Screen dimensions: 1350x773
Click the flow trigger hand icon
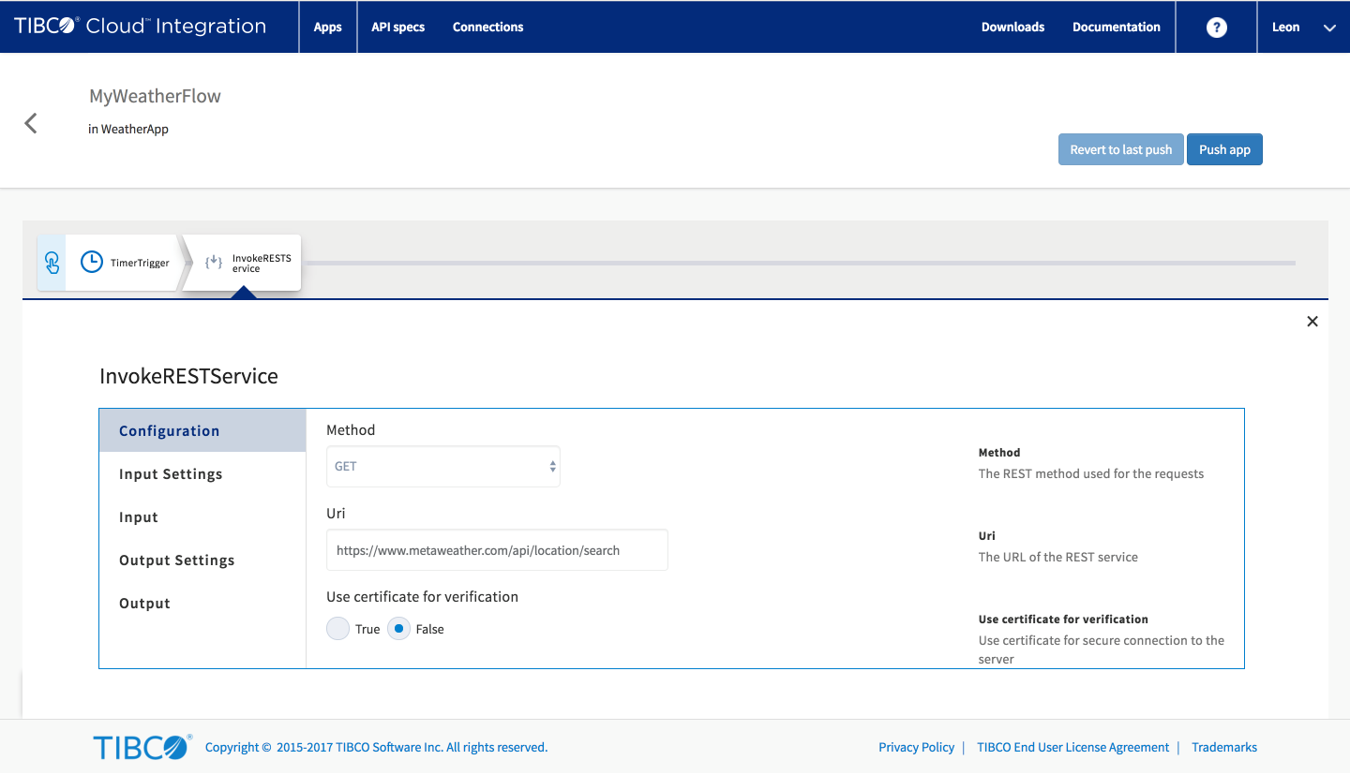pos(52,263)
